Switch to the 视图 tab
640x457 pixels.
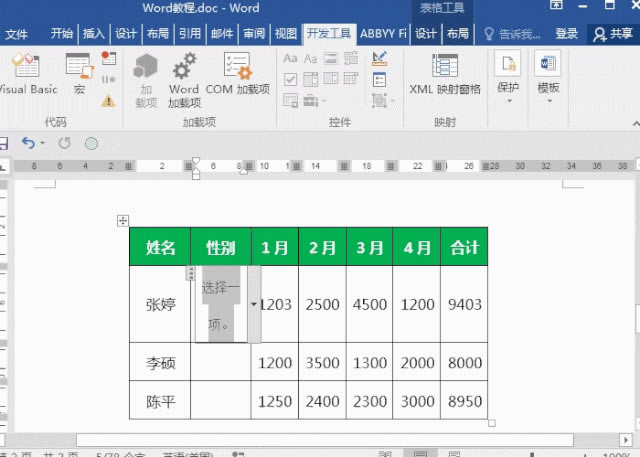pyautogui.click(x=286, y=33)
